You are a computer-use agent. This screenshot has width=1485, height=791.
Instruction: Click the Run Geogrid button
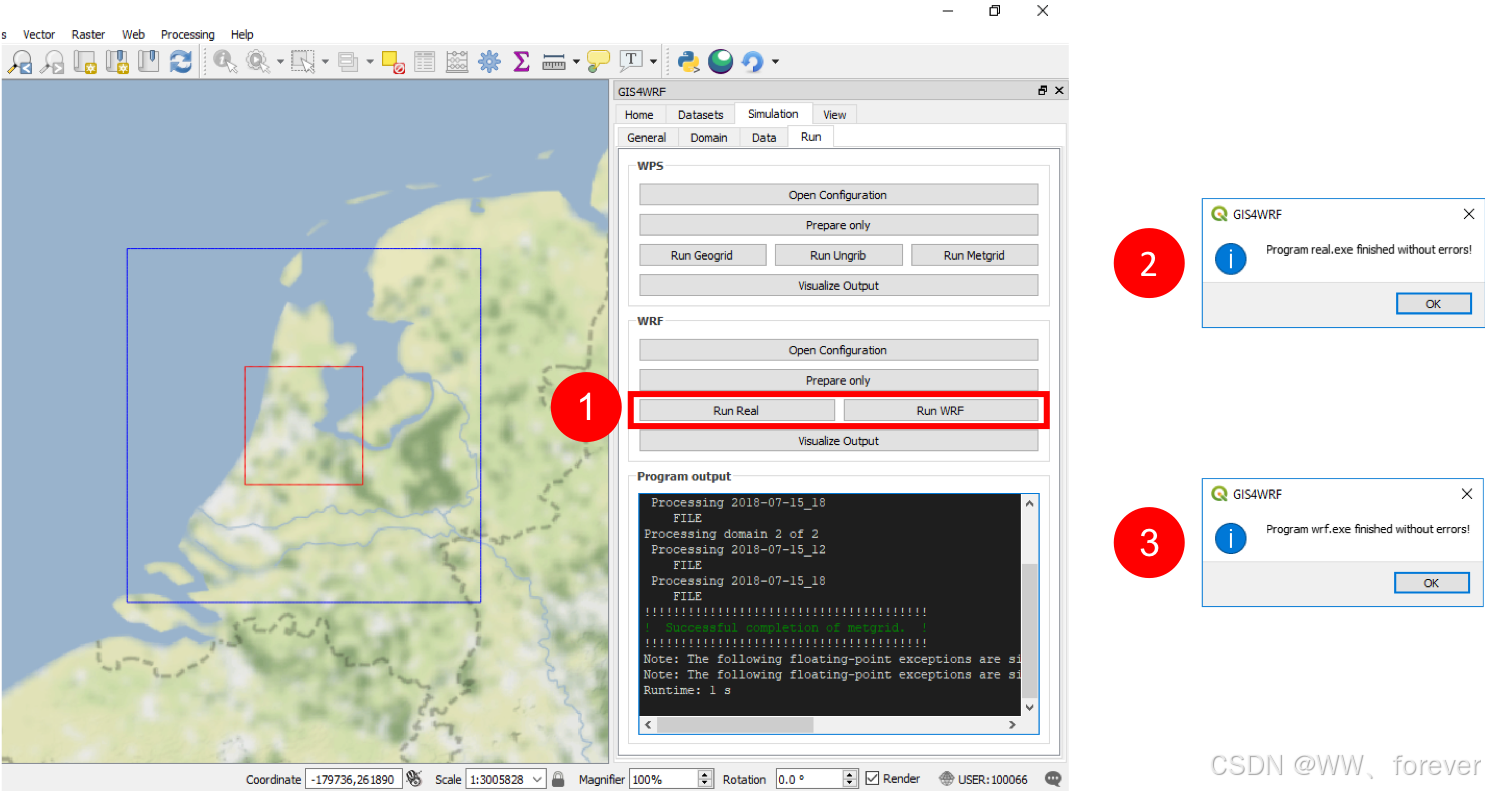(x=702, y=255)
